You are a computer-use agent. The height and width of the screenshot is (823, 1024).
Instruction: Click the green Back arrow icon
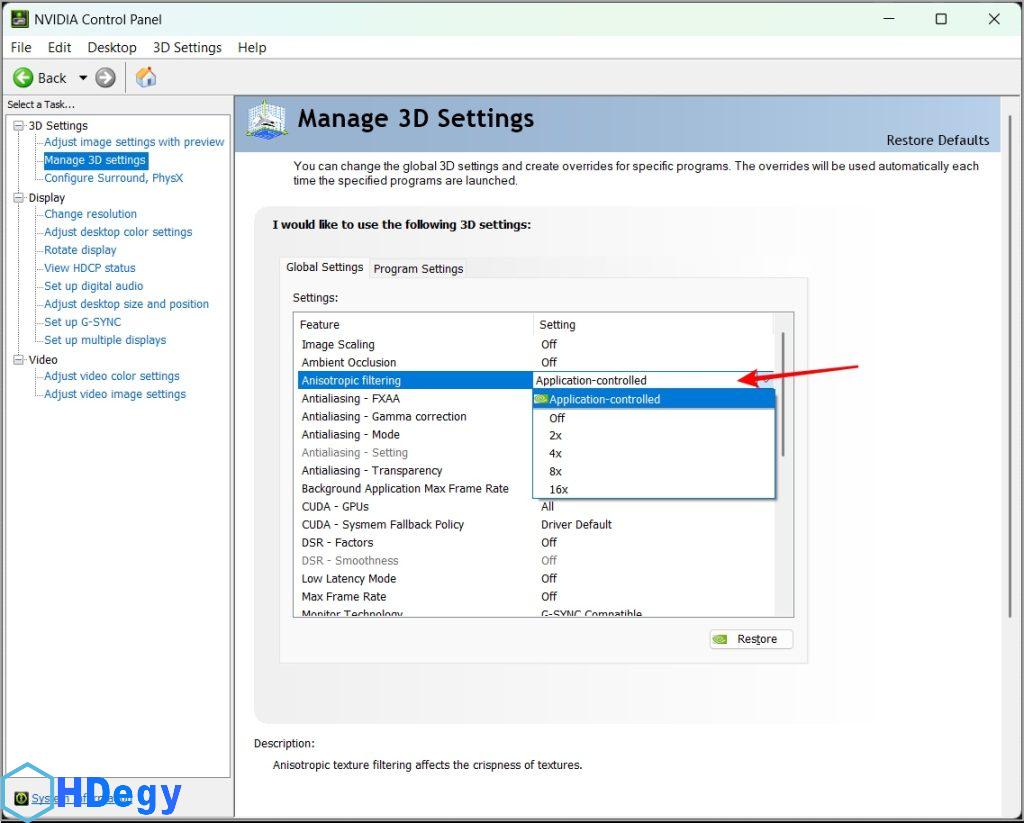(23, 78)
